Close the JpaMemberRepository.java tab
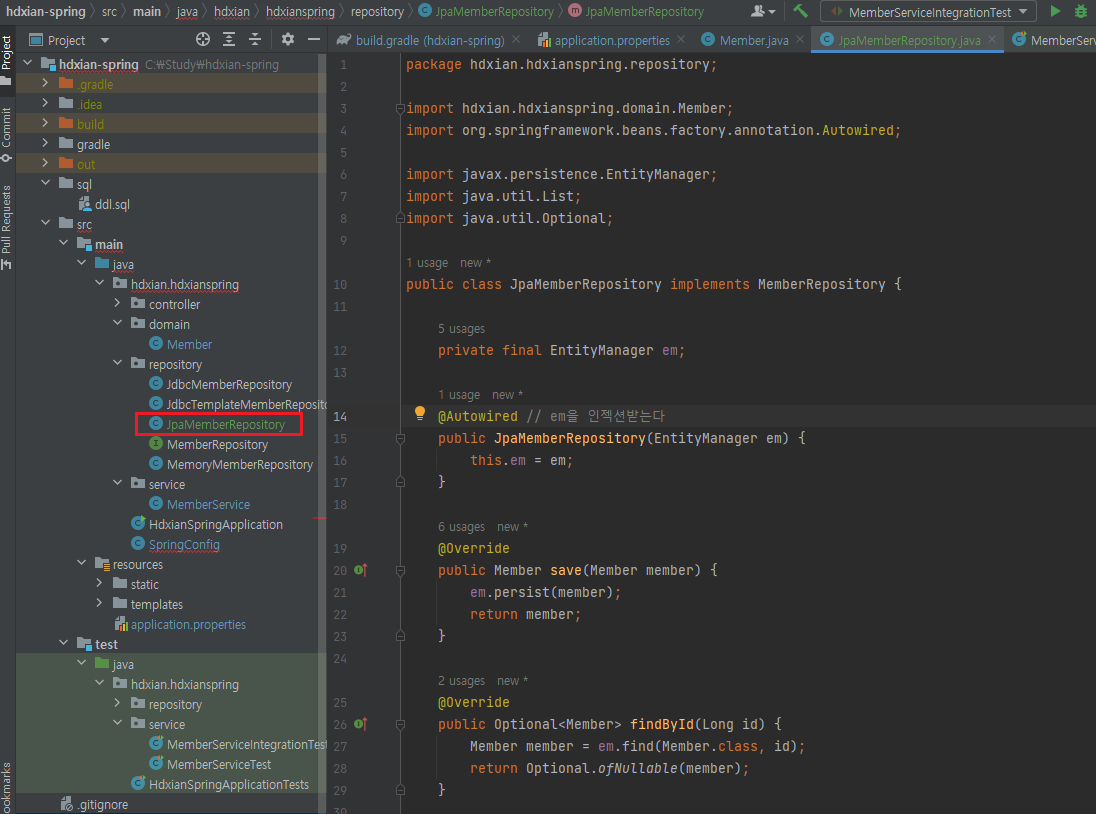 click(992, 40)
